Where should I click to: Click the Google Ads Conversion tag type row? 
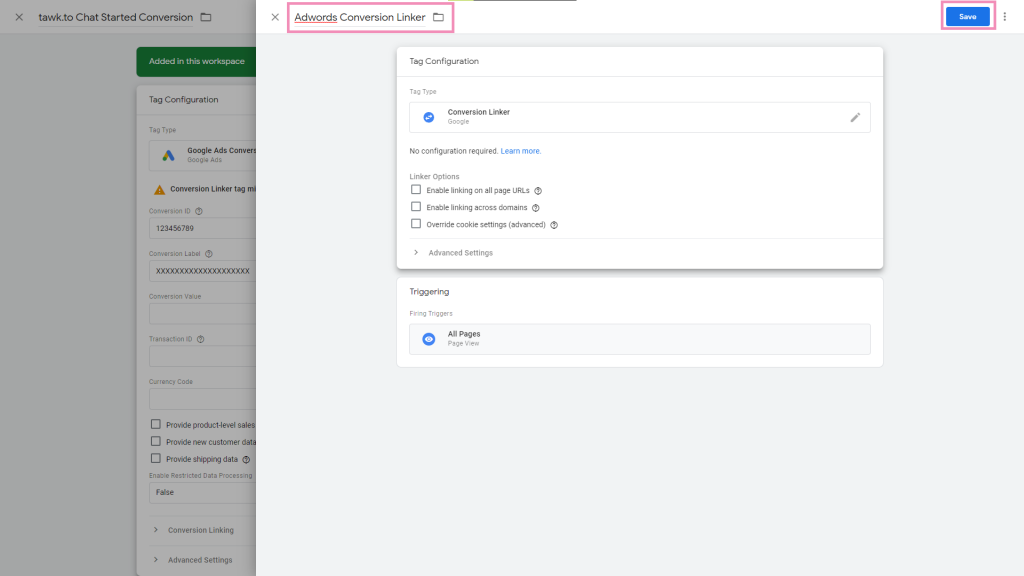tap(202, 155)
